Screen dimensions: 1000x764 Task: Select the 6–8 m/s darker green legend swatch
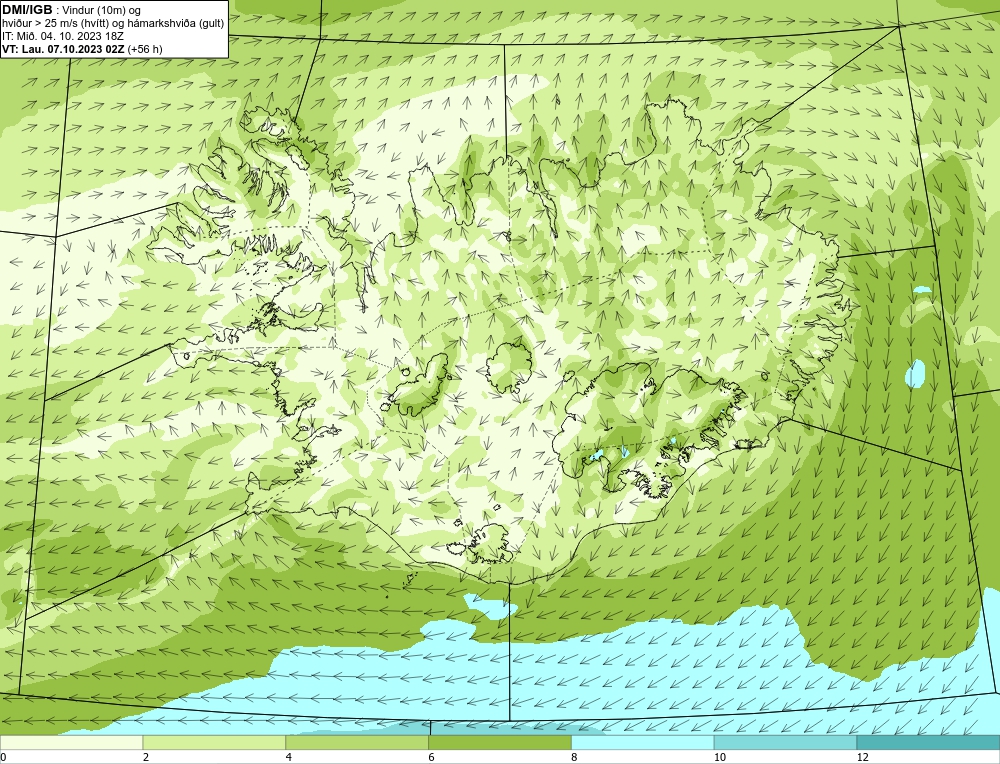(x=500, y=742)
